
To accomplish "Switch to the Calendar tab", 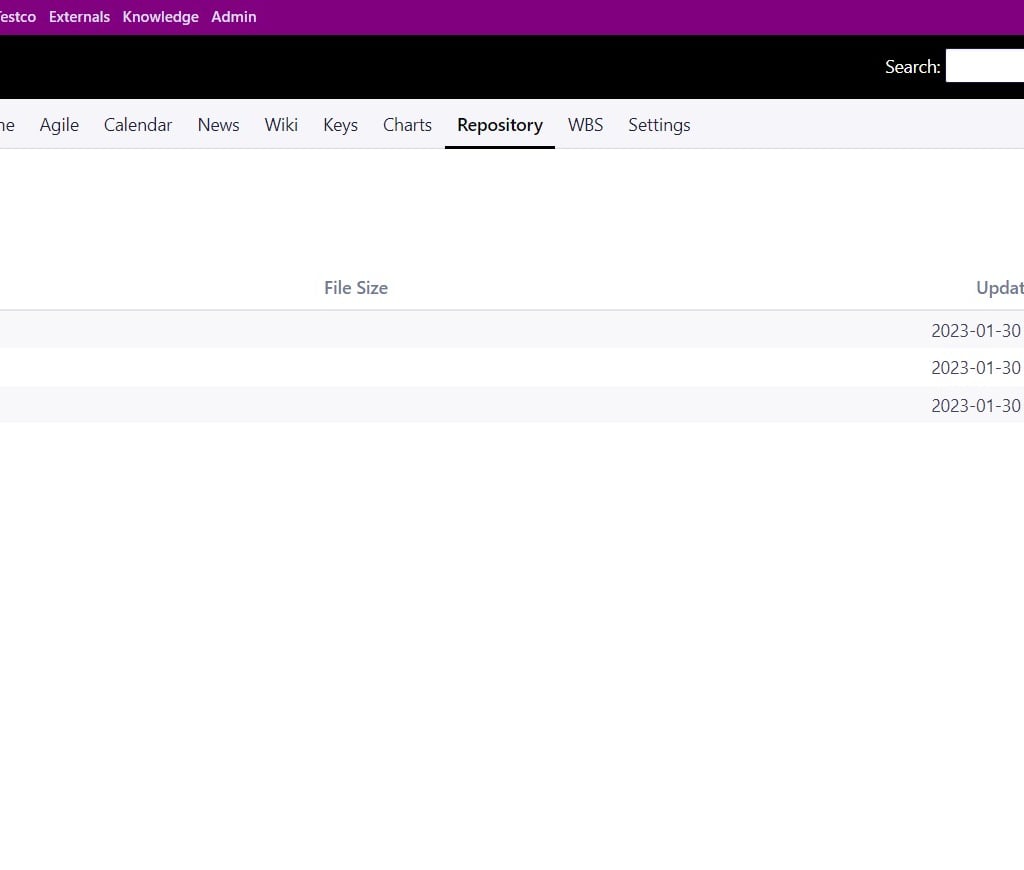I will pos(138,125).
